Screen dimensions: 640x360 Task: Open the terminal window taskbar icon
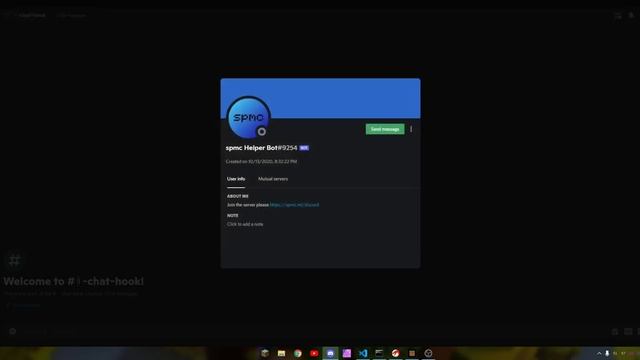click(379, 353)
